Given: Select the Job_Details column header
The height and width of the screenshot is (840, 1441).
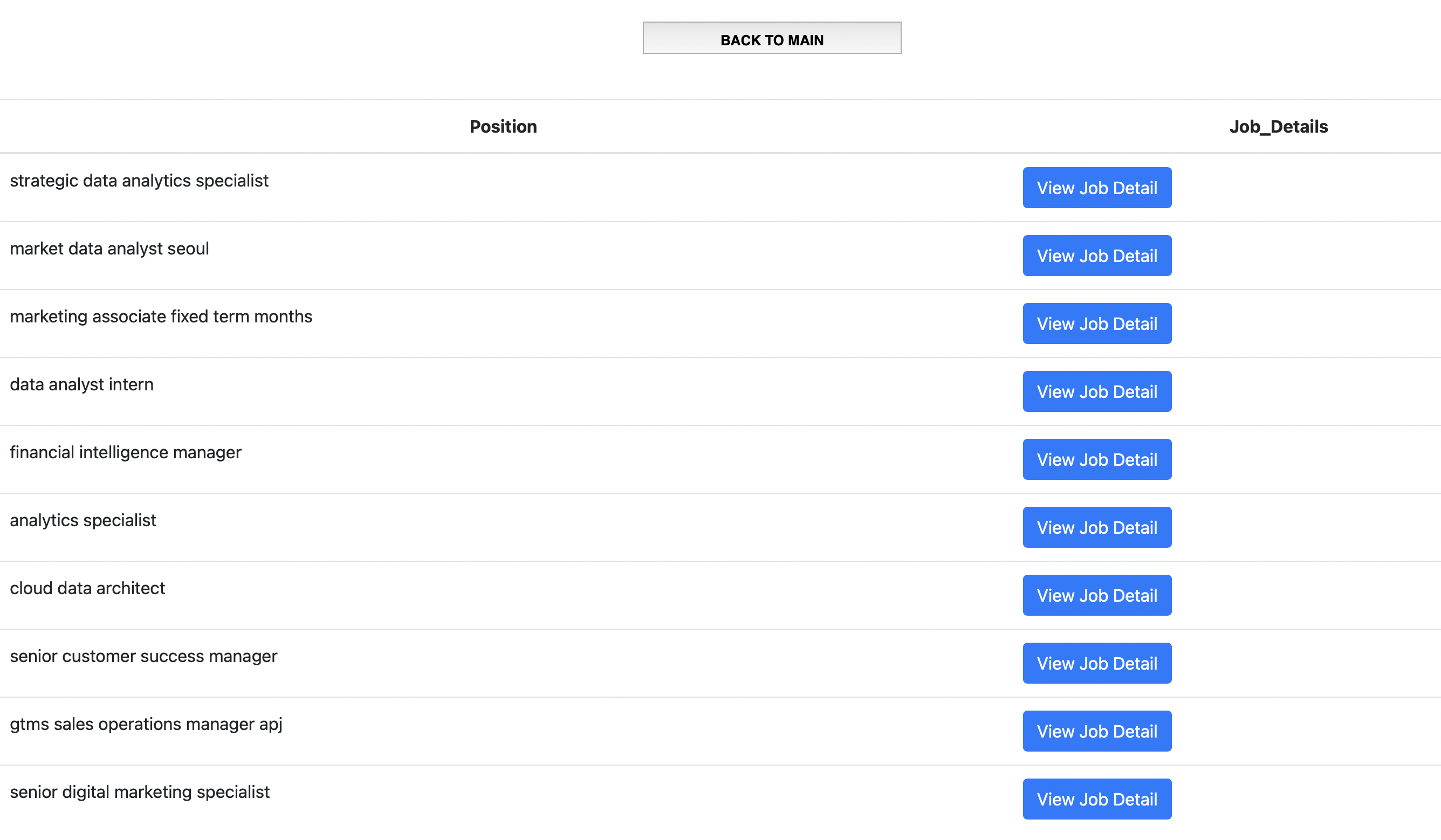Looking at the screenshot, I should click(x=1279, y=126).
